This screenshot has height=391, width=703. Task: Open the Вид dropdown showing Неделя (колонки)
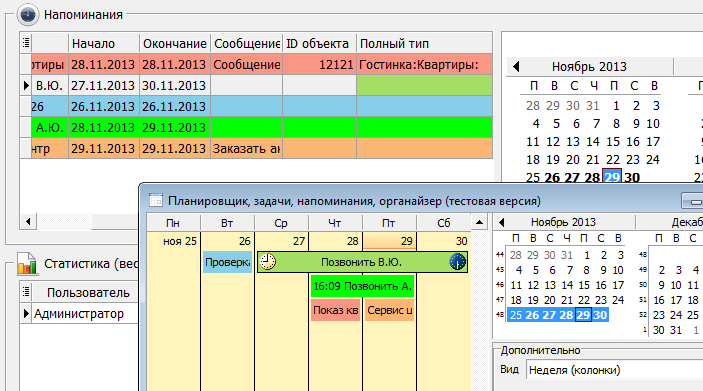tap(614, 370)
